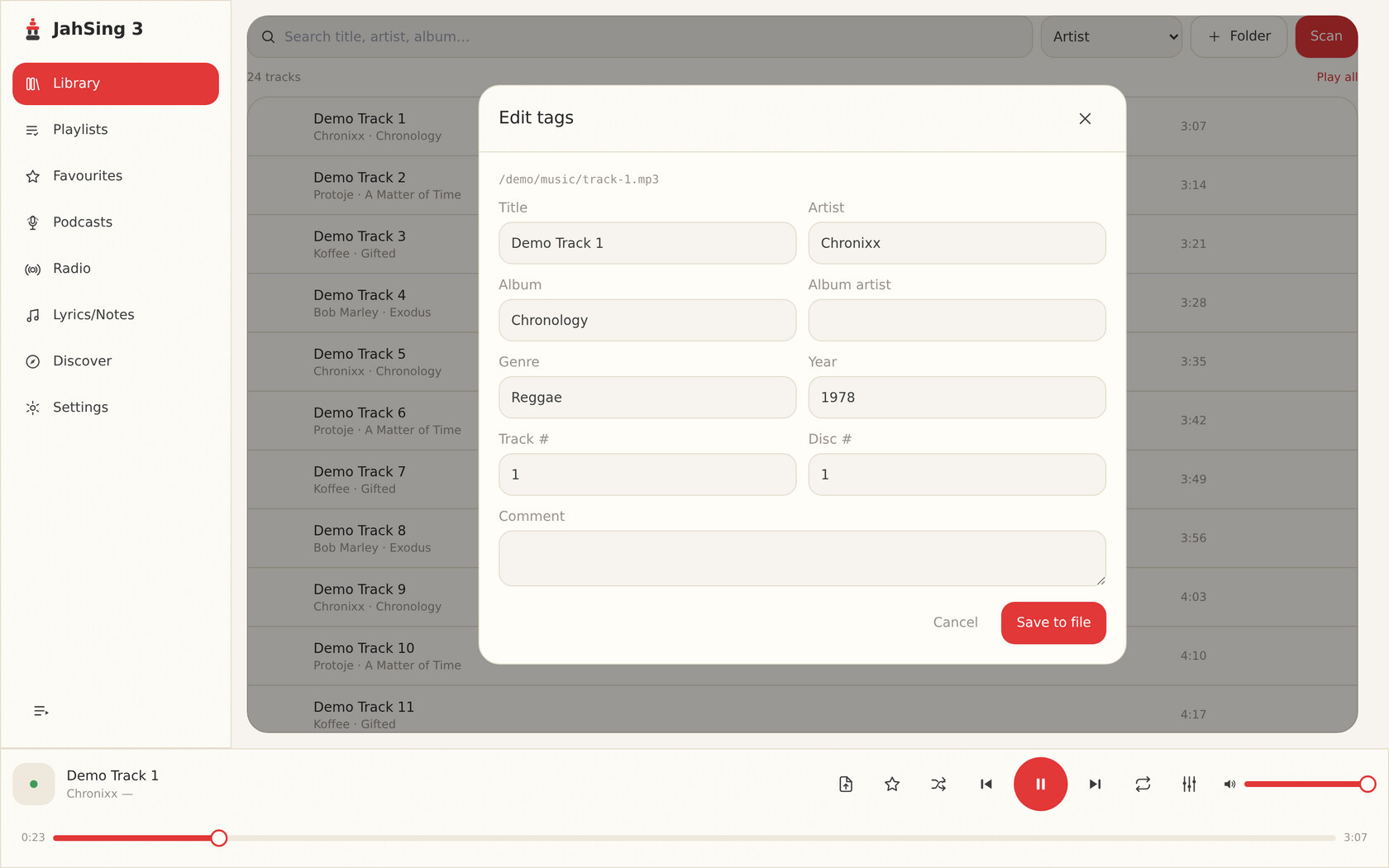The image size is (1389, 868).
Task: Click the file export icon in player bar
Action: (846, 784)
